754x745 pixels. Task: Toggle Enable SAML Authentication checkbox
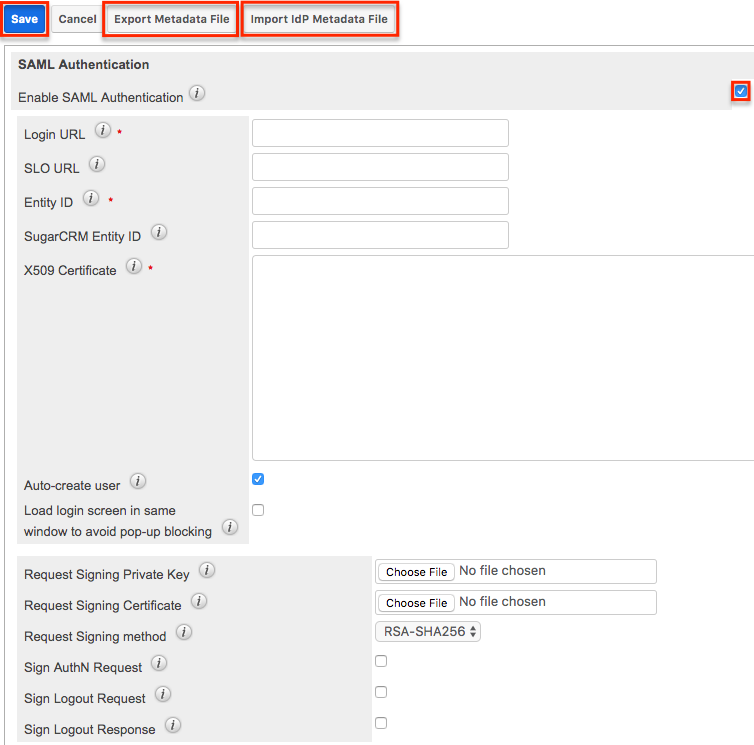tap(741, 91)
